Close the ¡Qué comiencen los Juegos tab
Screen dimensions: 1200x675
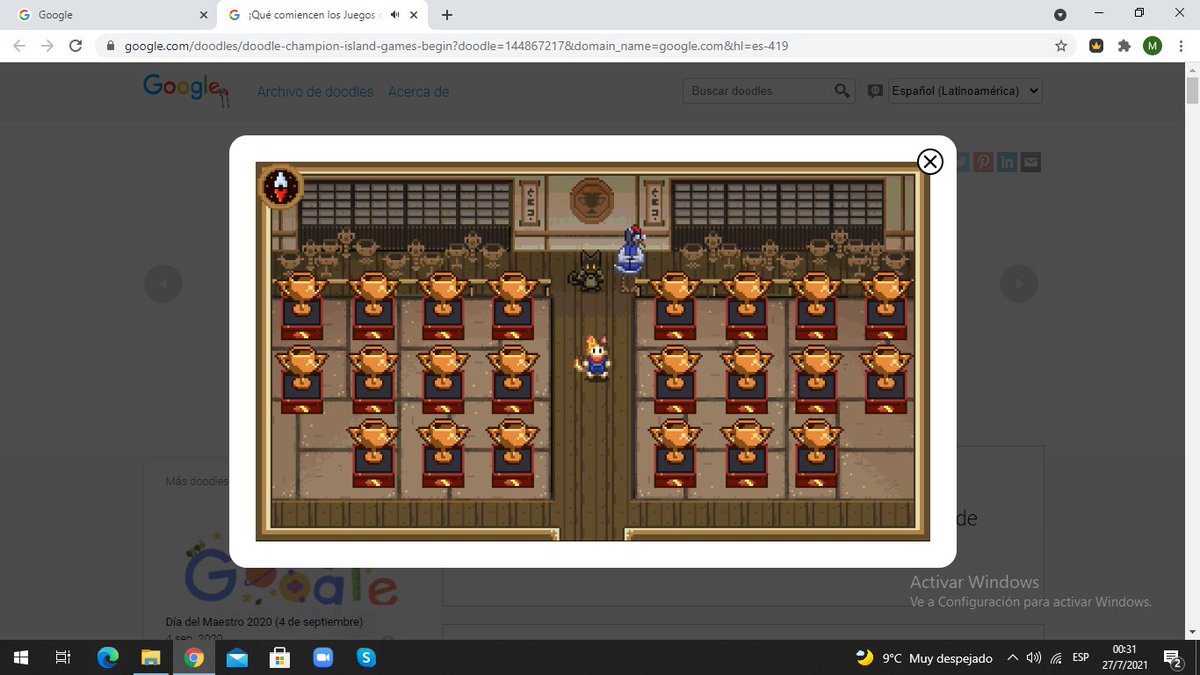click(x=414, y=15)
